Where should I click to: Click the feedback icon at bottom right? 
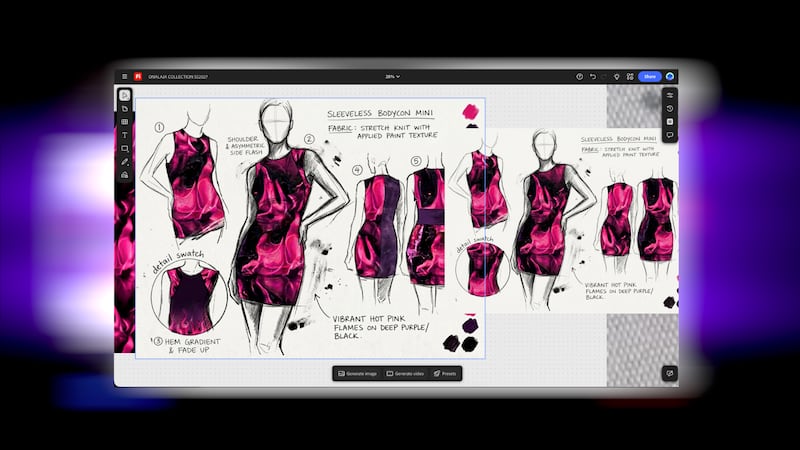(670, 373)
